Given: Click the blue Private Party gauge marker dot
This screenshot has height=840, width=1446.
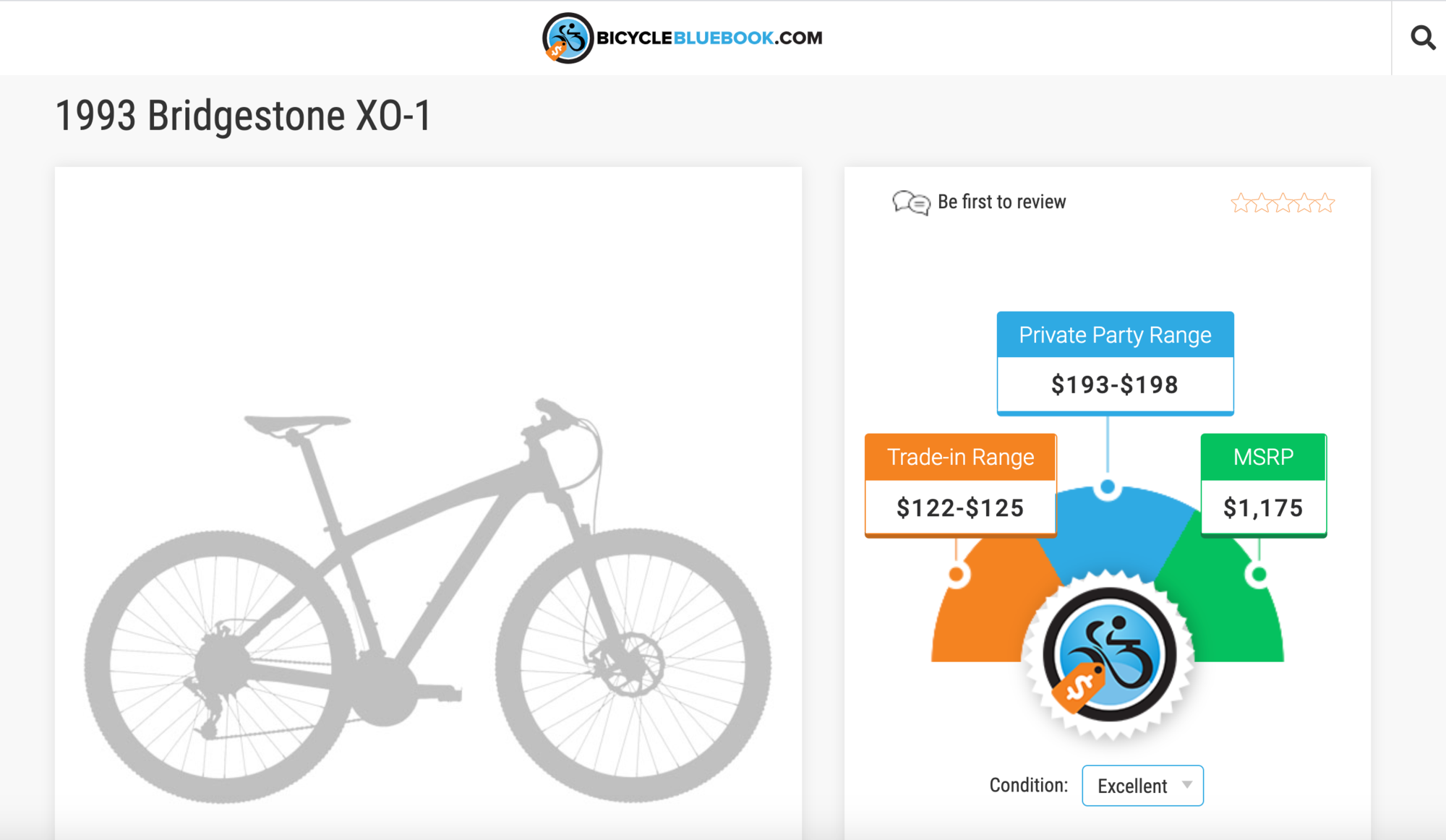Looking at the screenshot, I should [1108, 487].
